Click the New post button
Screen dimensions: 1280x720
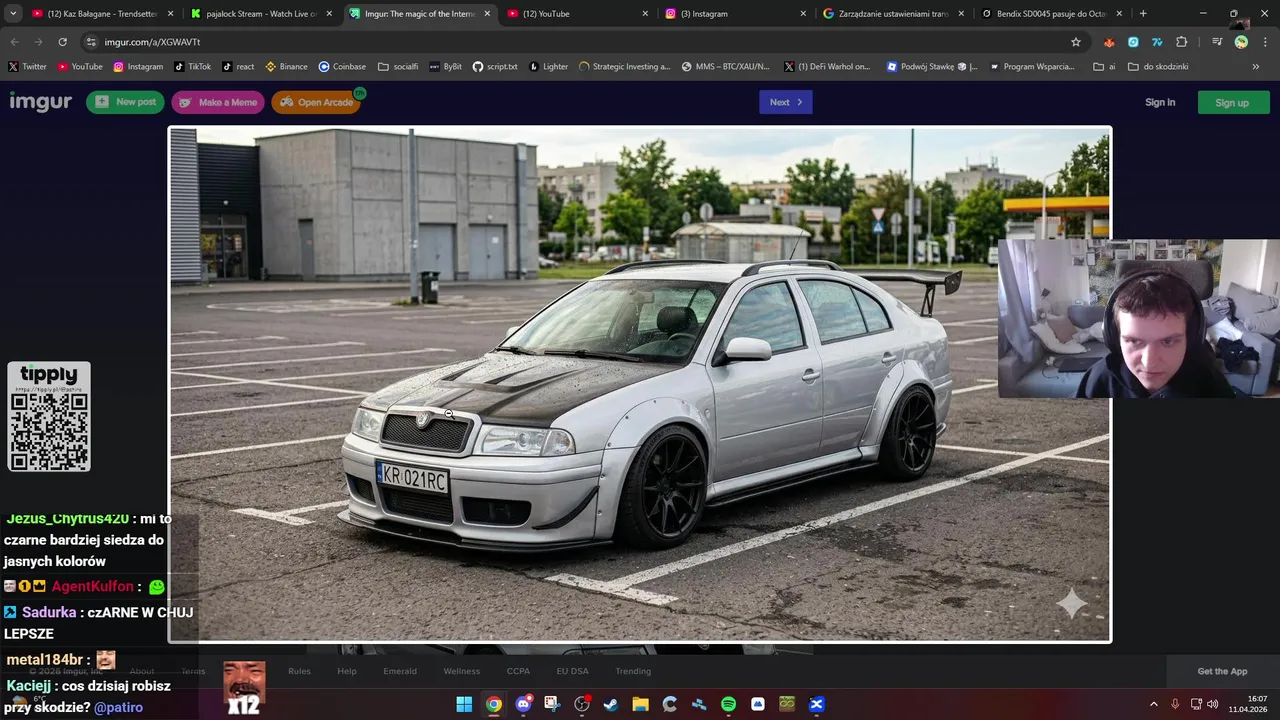point(125,102)
